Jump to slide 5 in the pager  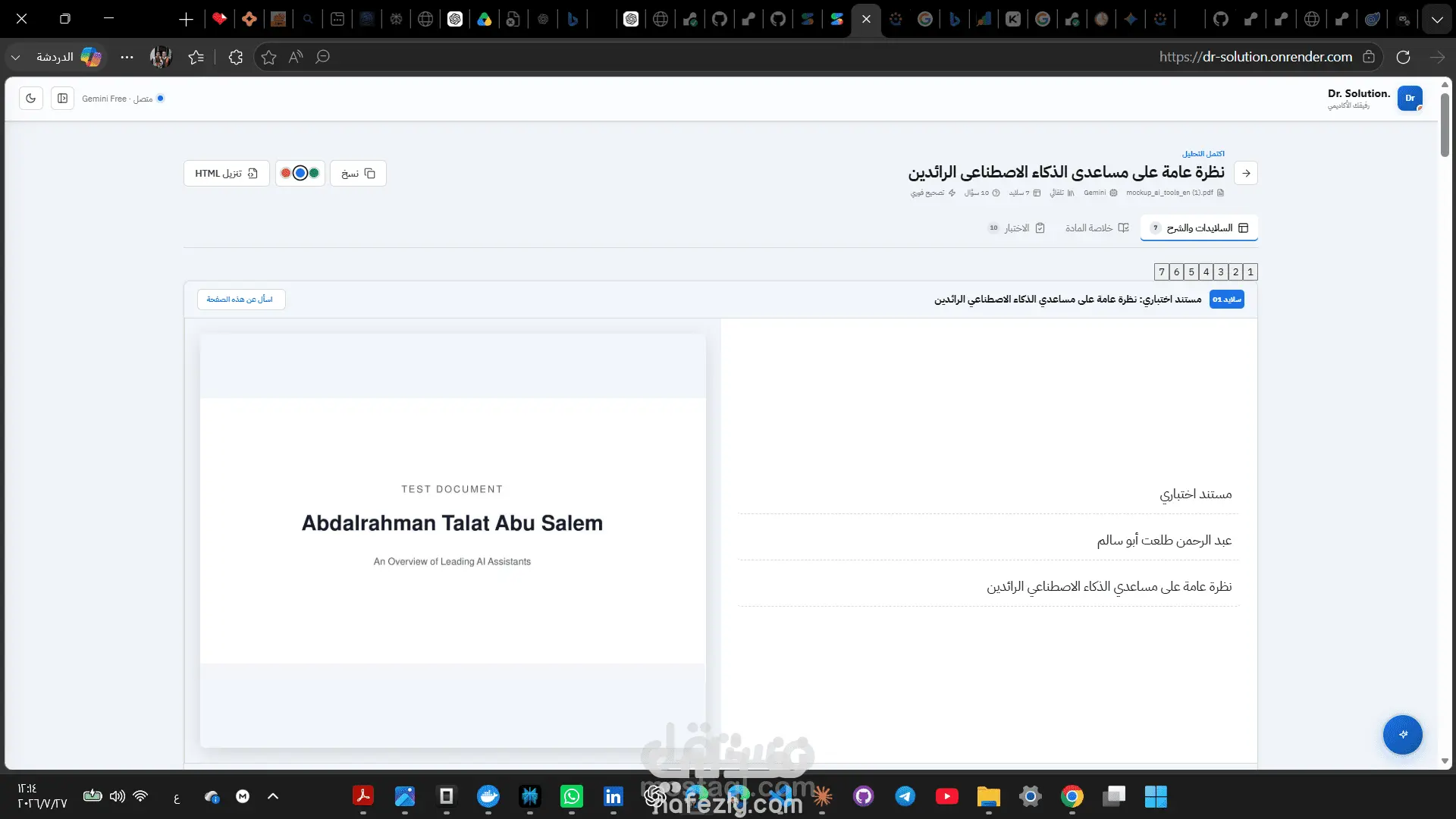click(1191, 272)
